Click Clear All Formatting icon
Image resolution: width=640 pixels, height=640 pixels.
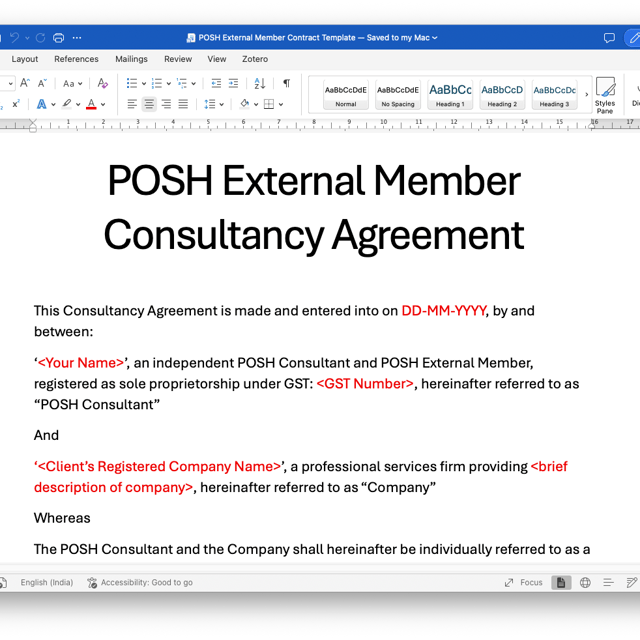(103, 83)
